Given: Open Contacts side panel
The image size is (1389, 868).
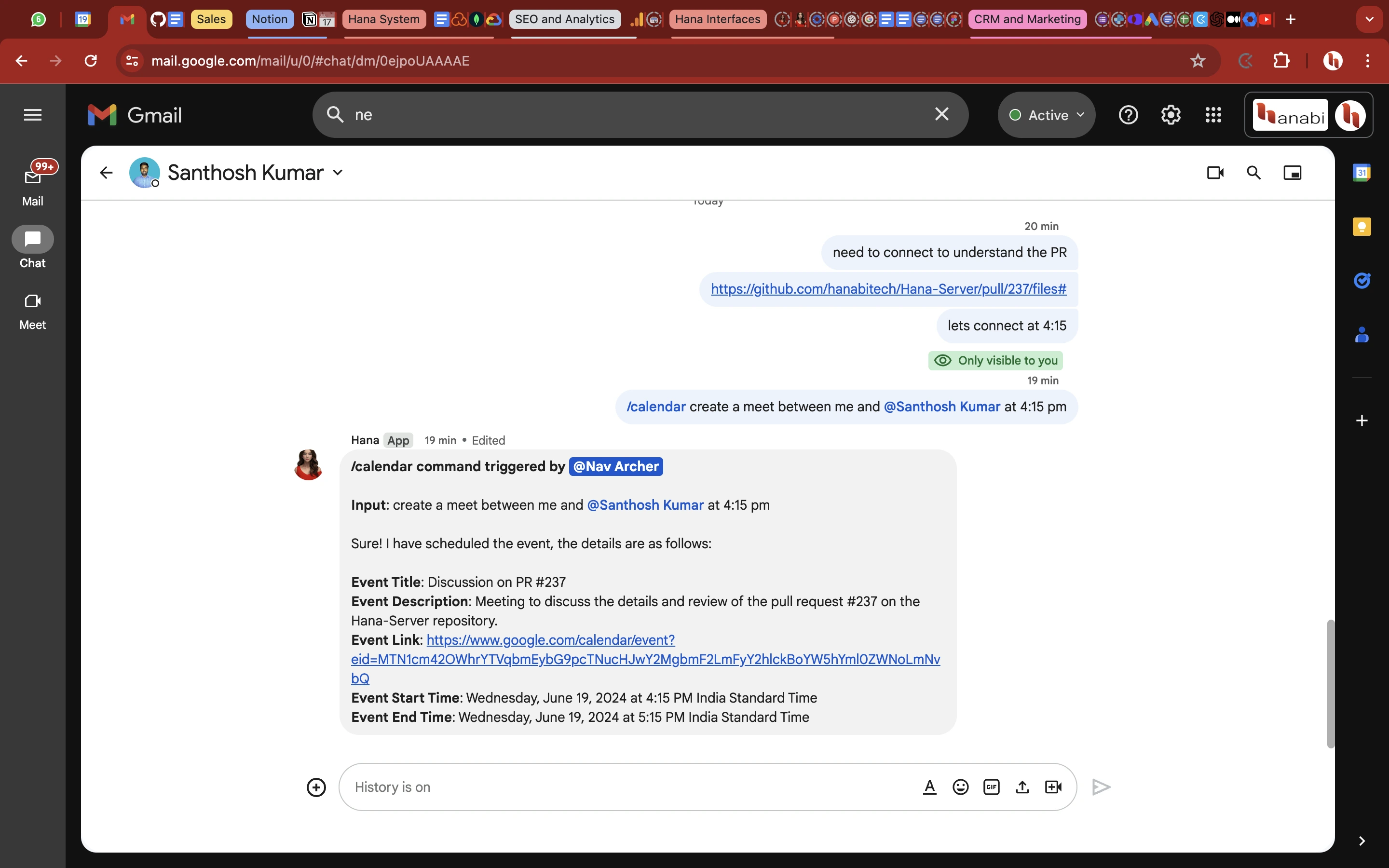Looking at the screenshot, I should [1362, 334].
